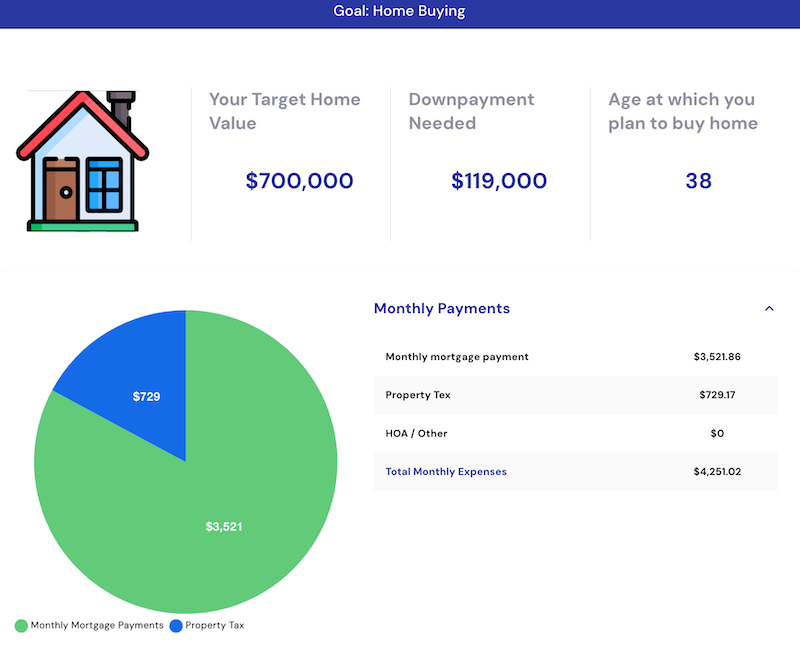Screen dimensions: 800x646
Task: Collapse the Monthly Payments section chevron
Action: [x=769, y=309]
